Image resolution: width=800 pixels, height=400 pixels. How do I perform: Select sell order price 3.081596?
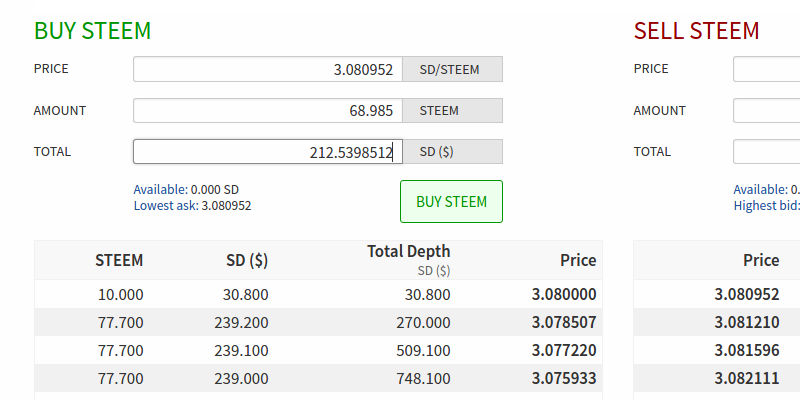(x=746, y=351)
